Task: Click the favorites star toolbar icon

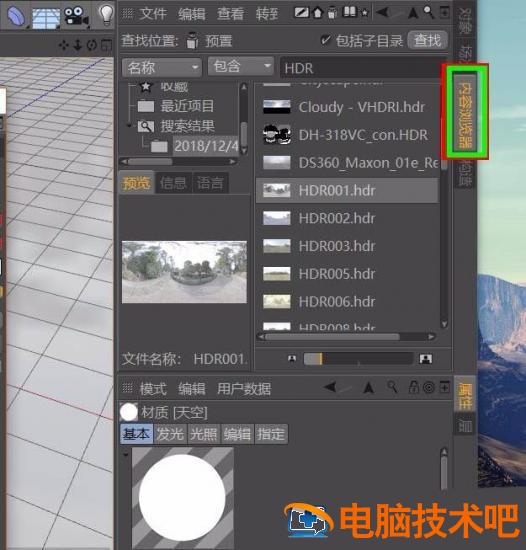Action: pyautogui.click(x=365, y=13)
